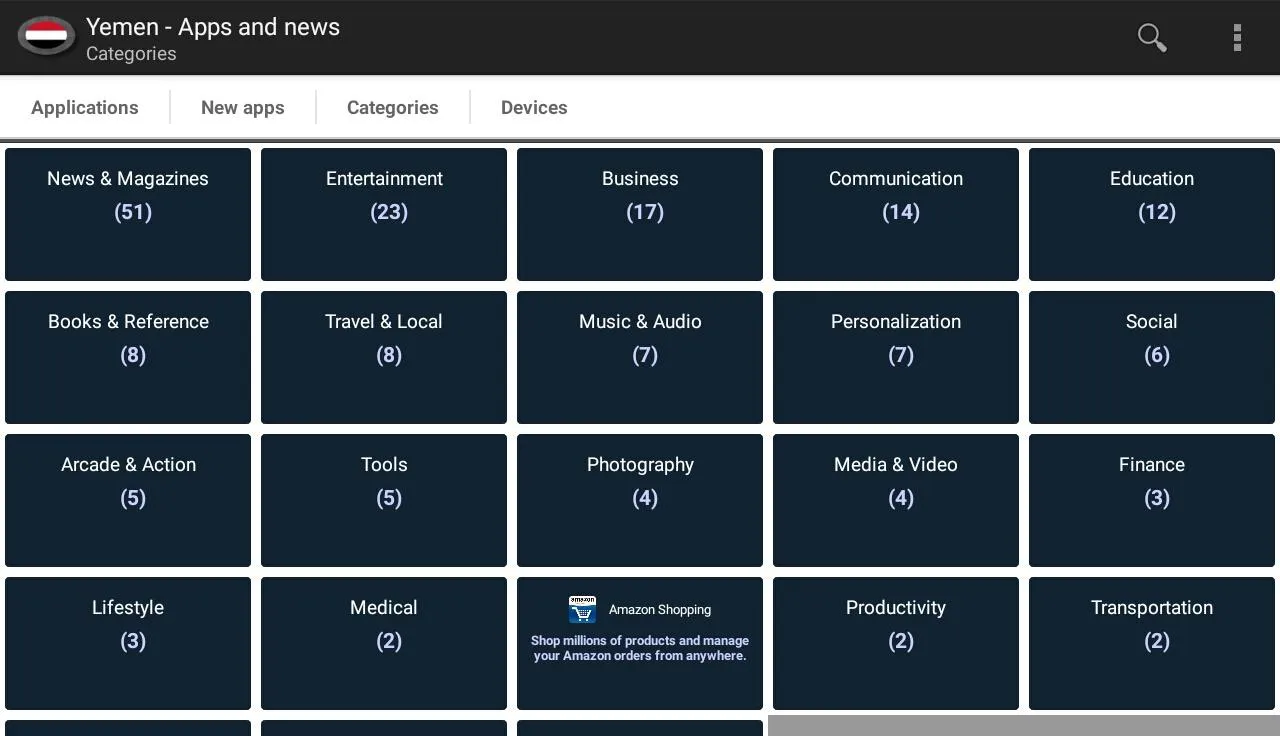Open the Business category
Screen dimensions: 1280x736
pos(640,214)
